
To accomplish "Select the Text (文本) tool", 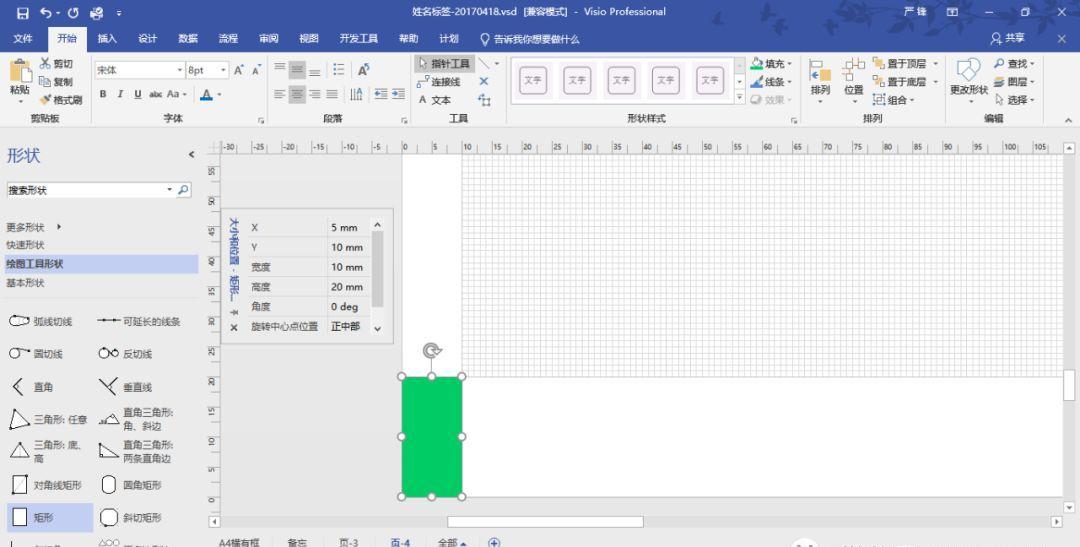I will pyautogui.click(x=435, y=100).
